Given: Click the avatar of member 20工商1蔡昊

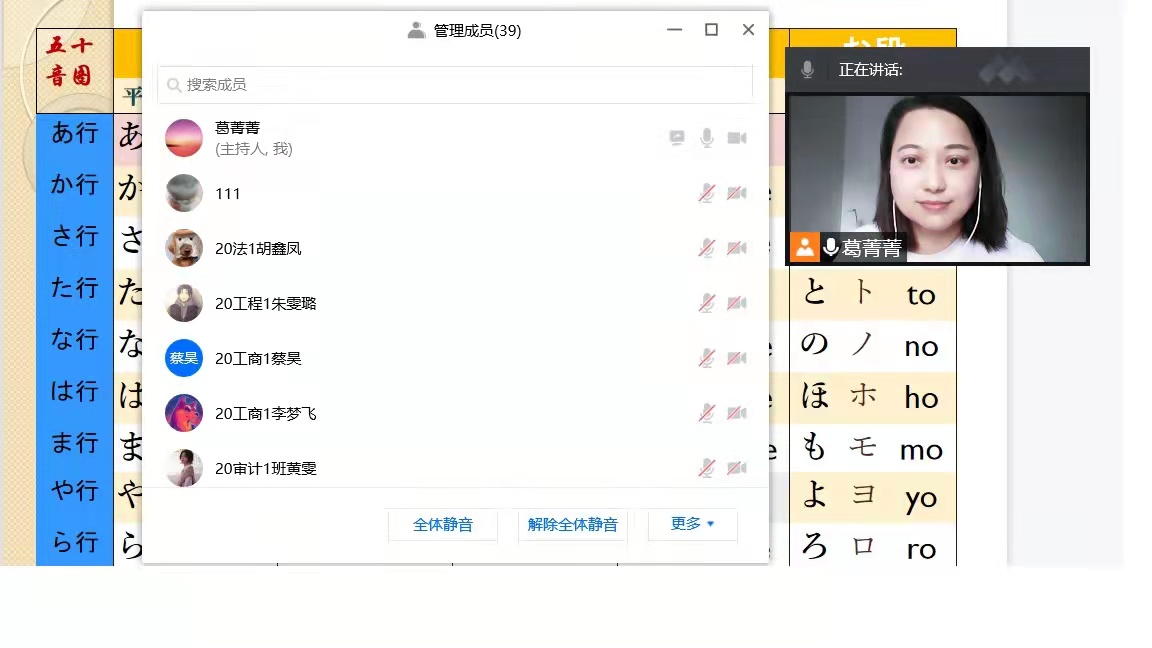Looking at the screenshot, I should [x=184, y=358].
